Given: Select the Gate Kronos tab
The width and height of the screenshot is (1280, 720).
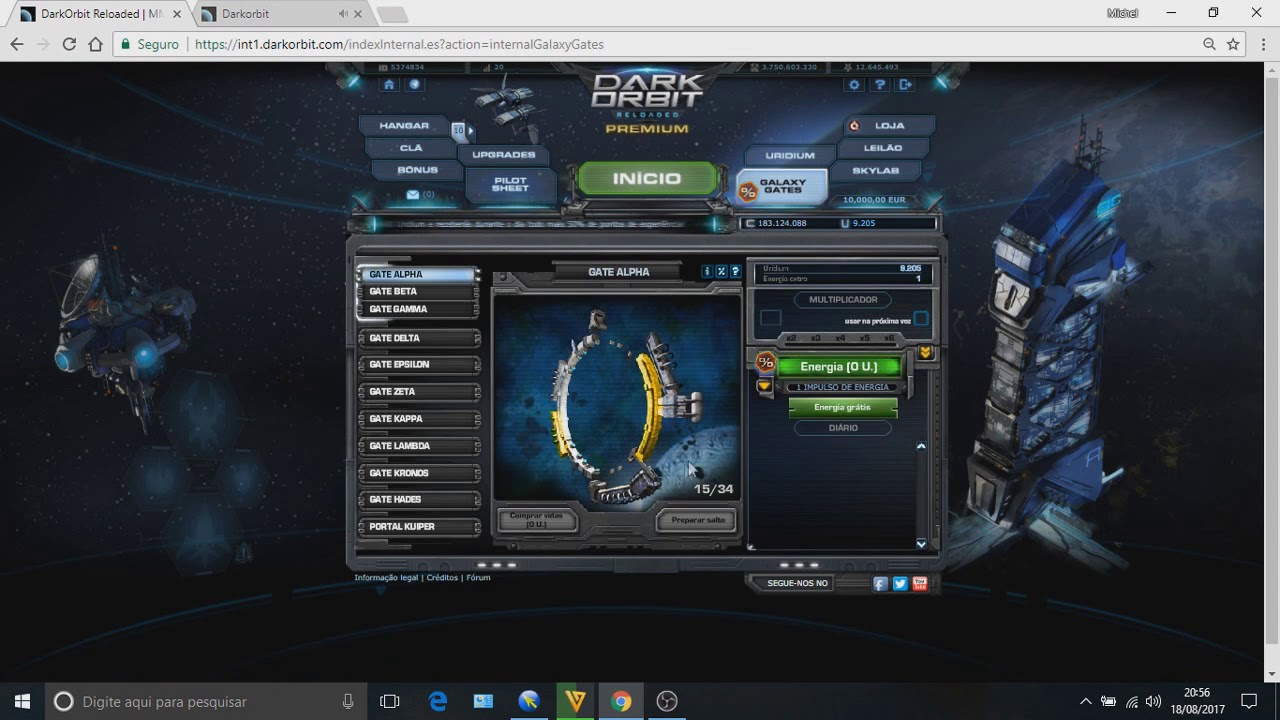Looking at the screenshot, I should (x=418, y=473).
